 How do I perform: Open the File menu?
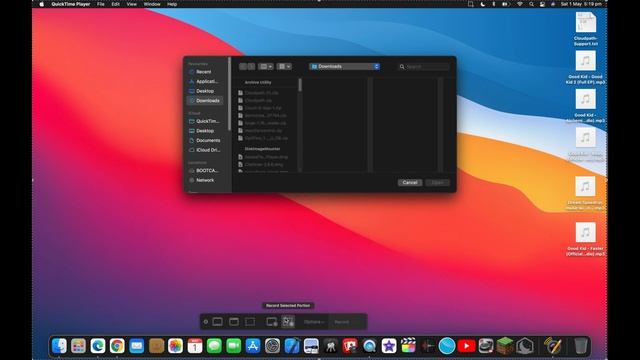pos(100,4)
